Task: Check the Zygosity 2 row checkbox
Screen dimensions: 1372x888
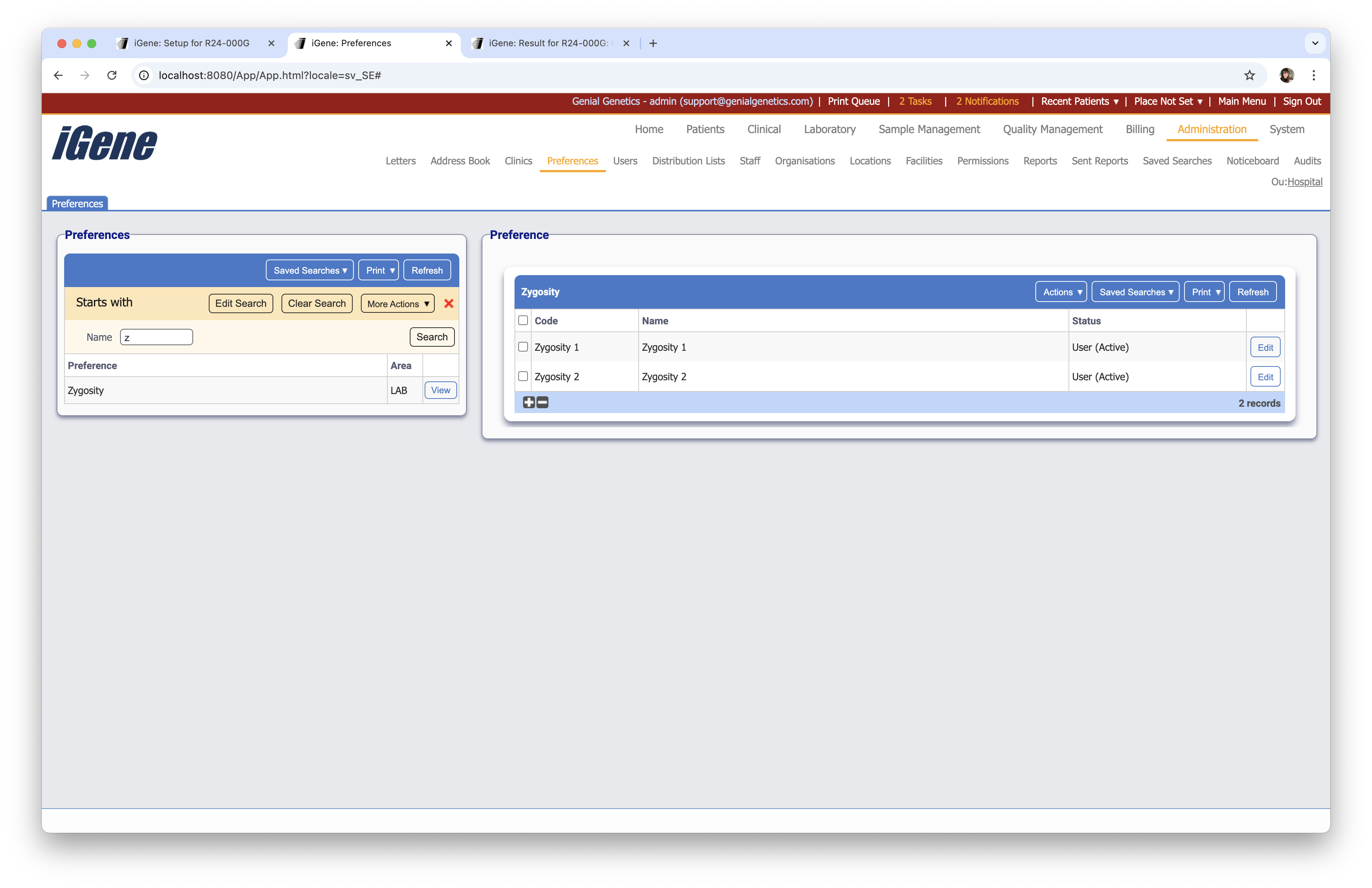Action: point(523,376)
